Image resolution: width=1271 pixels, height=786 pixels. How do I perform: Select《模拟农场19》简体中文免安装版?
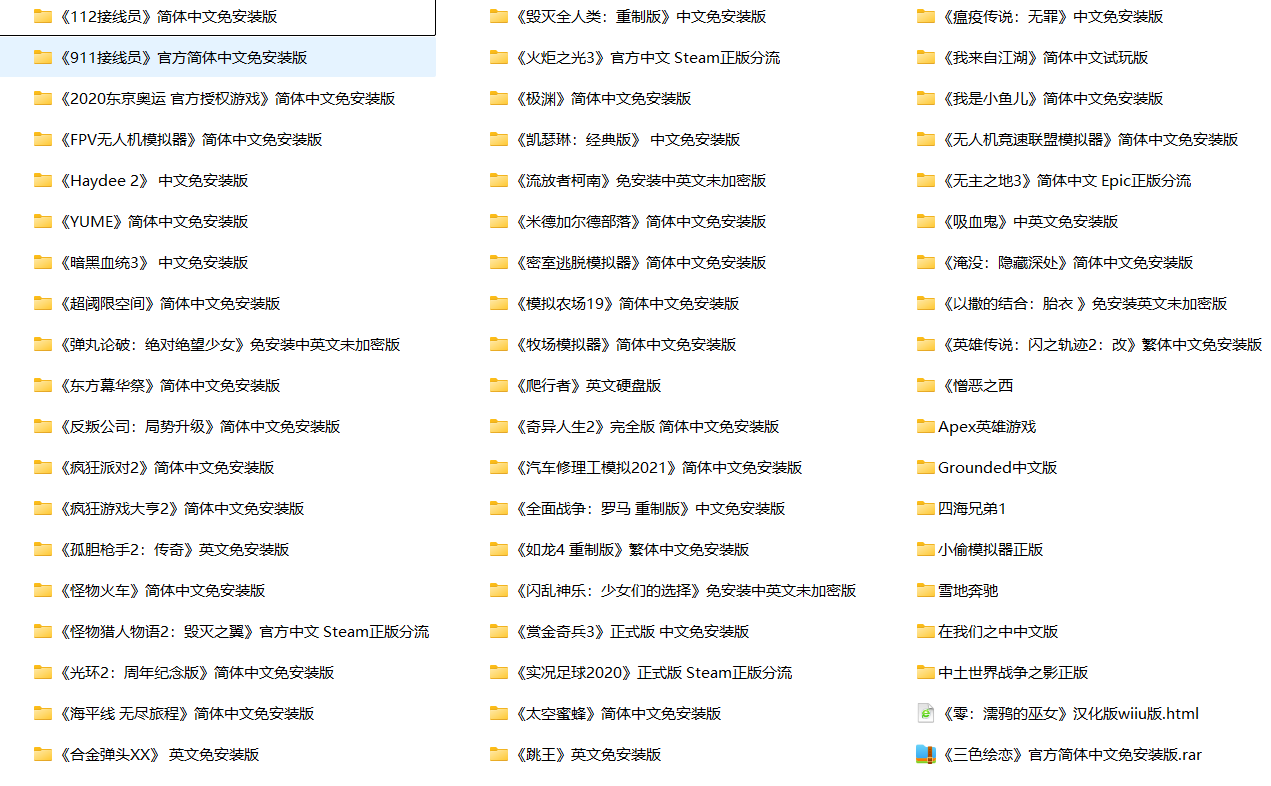coord(627,303)
